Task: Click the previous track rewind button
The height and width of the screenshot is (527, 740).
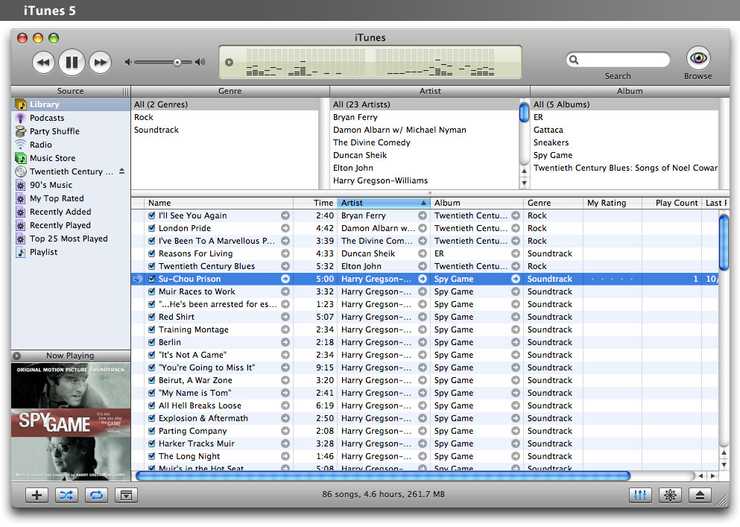Action: coord(43,62)
